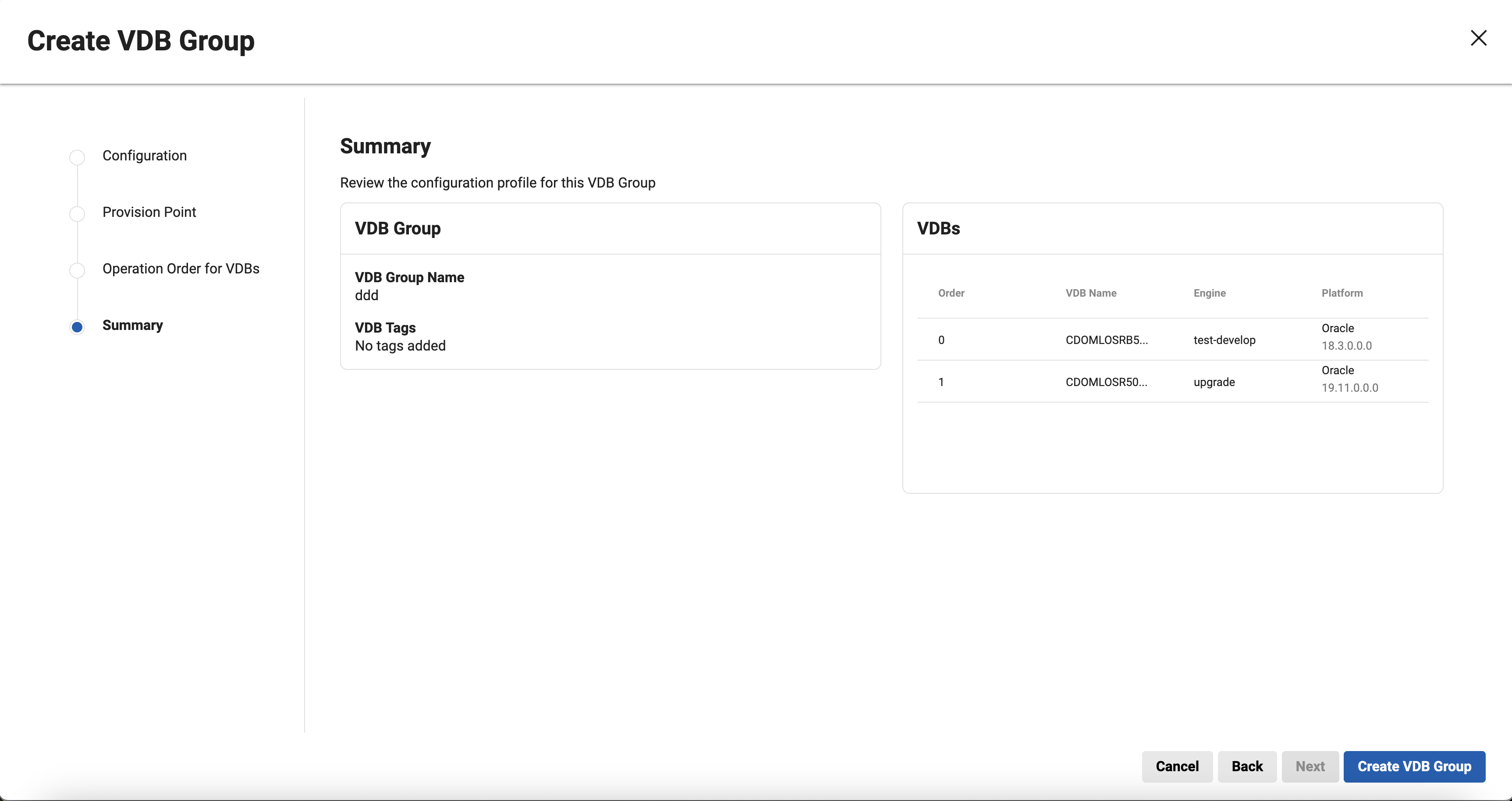Close the Create VDB Group dialog

(x=1478, y=38)
